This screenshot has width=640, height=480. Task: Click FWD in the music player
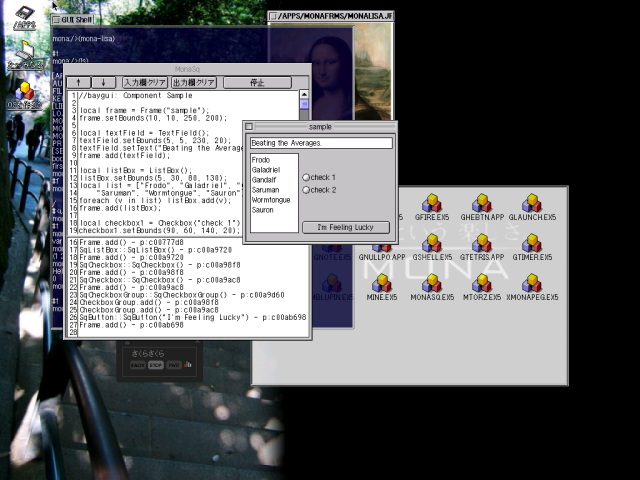(x=174, y=365)
